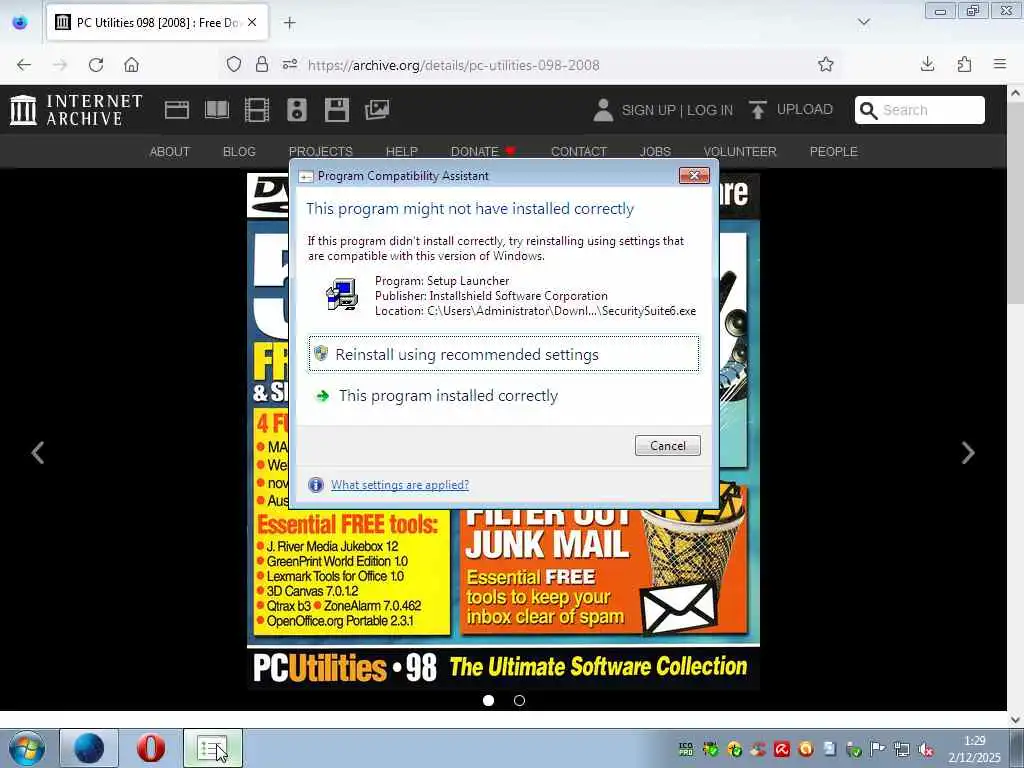
Task: Open the Opera taskbar icon
Action: 150,748
